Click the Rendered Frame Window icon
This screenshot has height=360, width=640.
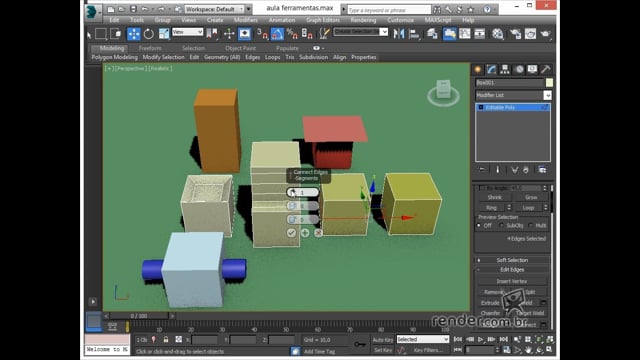click(530, 34)
